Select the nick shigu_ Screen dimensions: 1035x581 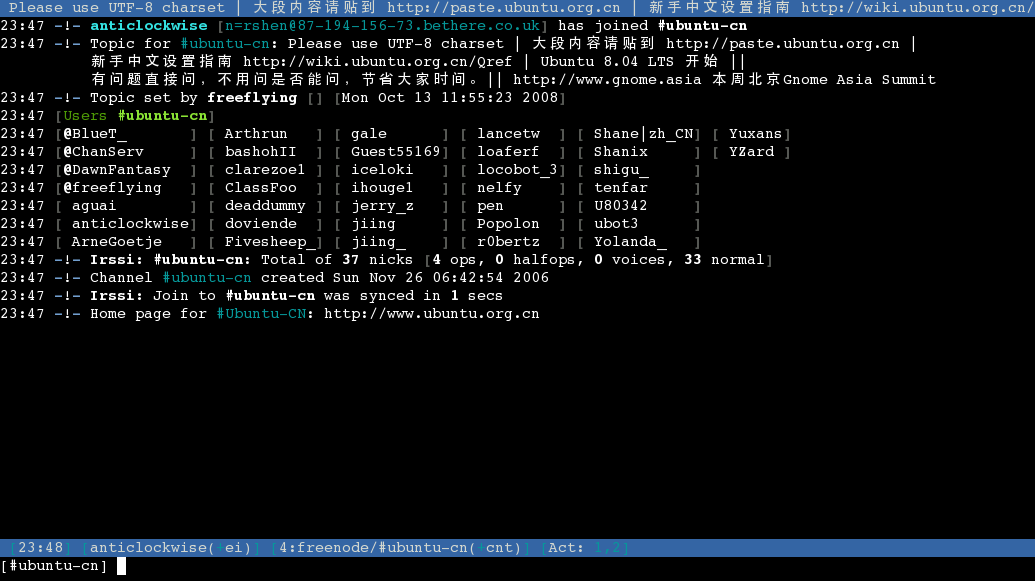coord(620,170)
